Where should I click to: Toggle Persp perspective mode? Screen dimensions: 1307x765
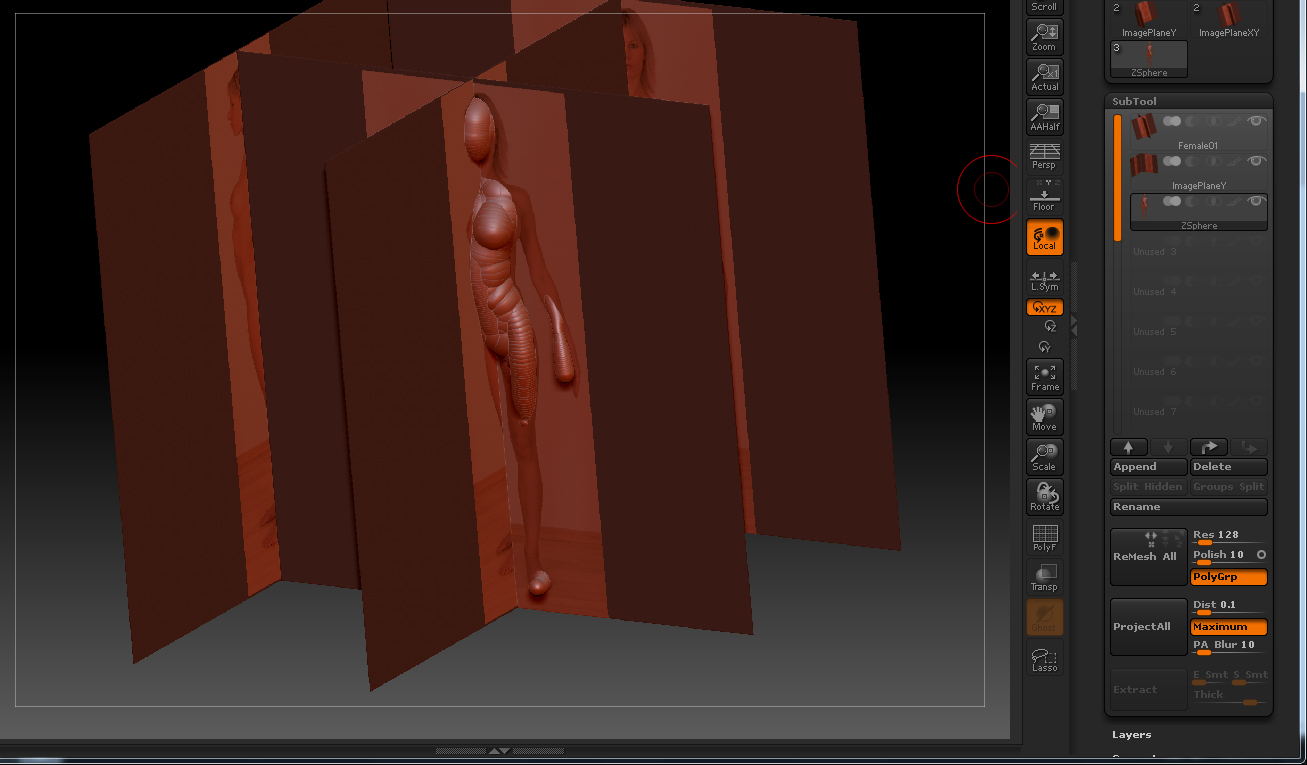(1044, 156)
